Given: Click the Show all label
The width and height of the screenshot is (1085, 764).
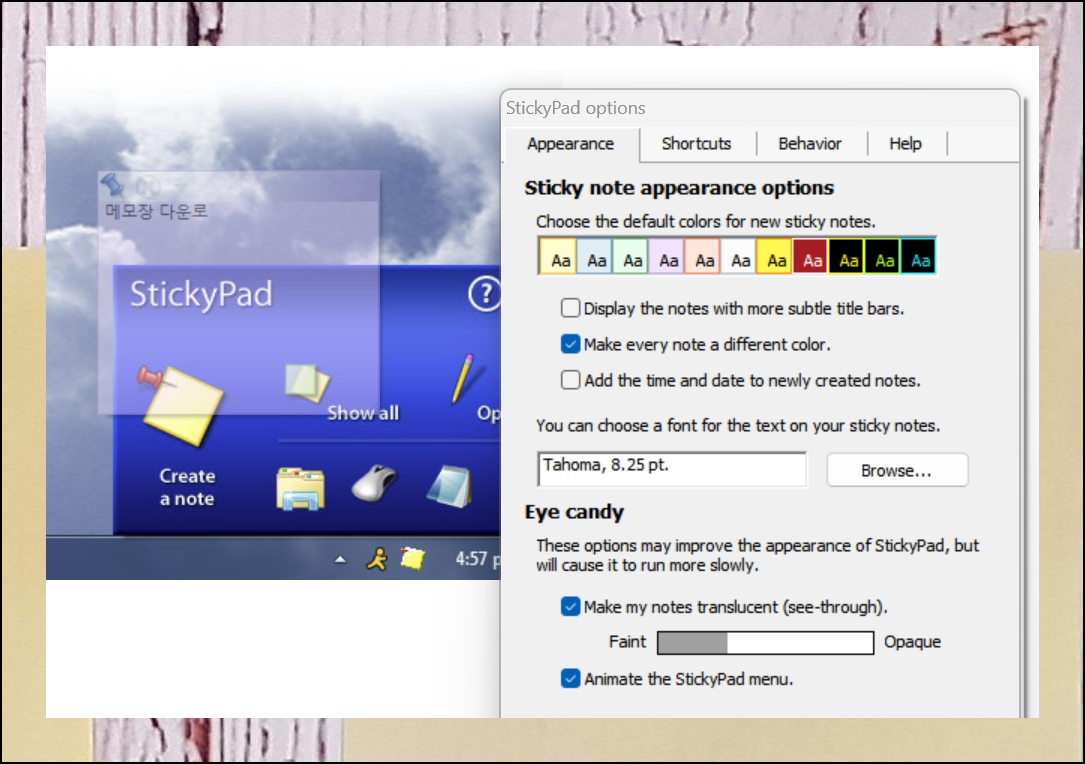Looking at the screenshot, I should [x=363, y=413].
